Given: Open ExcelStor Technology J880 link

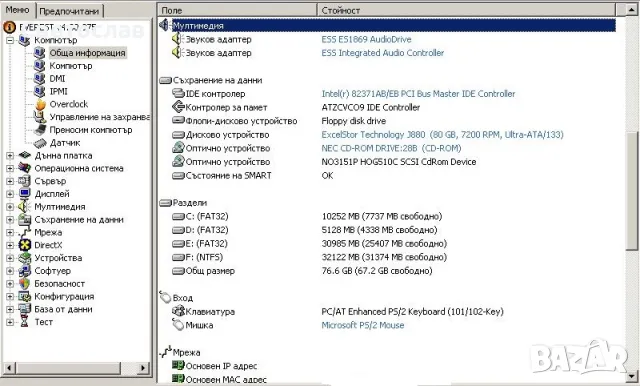Looking at the screenshot, I should coord(442,135).
